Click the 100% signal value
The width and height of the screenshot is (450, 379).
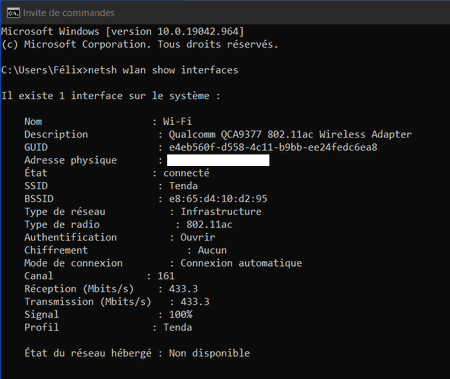click(180, 315)
